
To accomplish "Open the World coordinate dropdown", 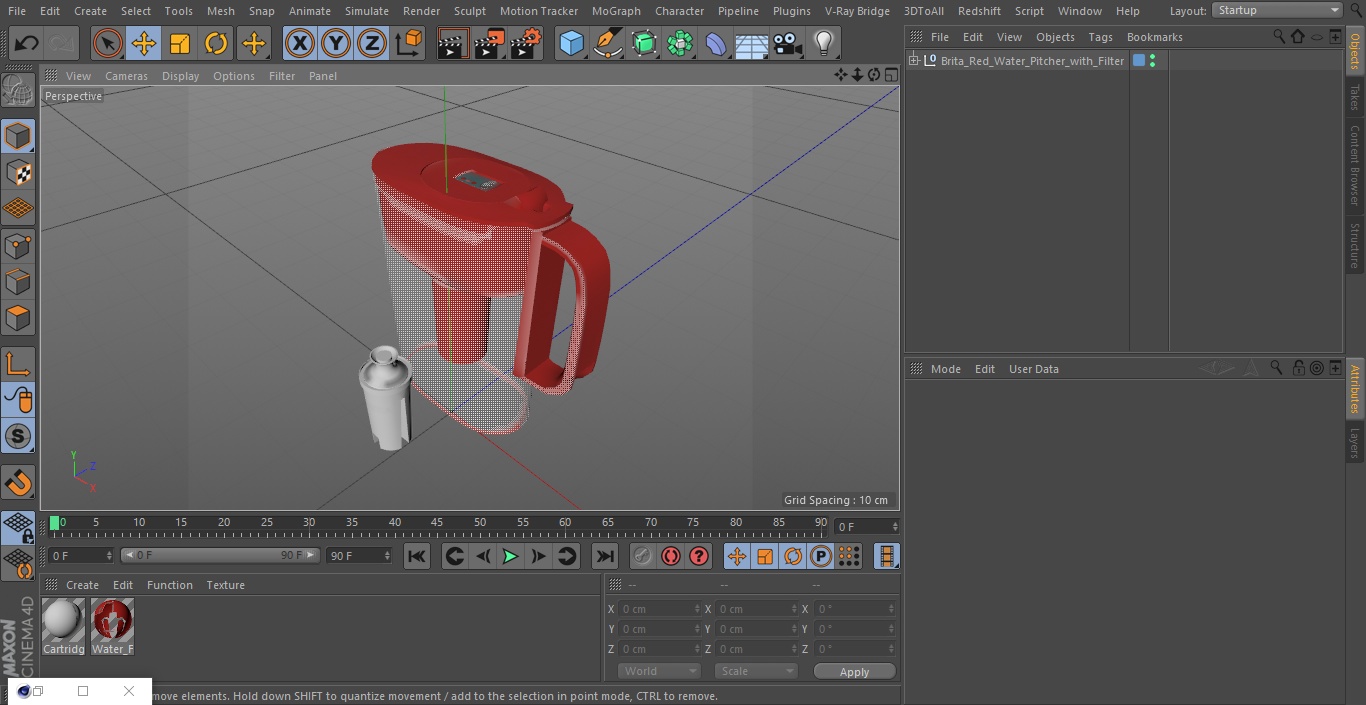I will click(658, 671).
